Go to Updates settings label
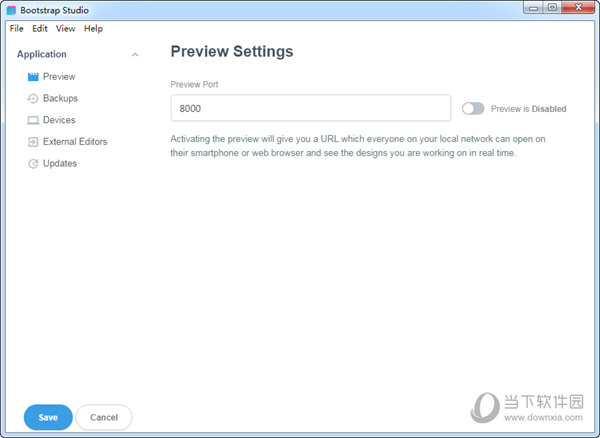Viewport: 600px width, 438px height. point(60,164)
